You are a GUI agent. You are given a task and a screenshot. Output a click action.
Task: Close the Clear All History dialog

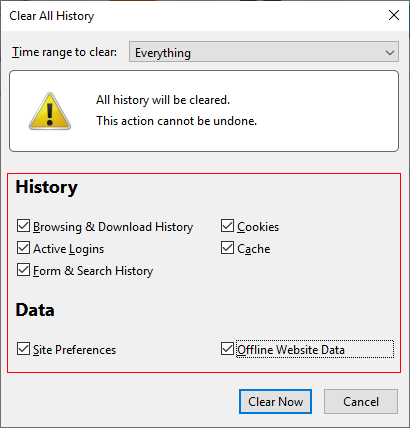click(394, 15)
